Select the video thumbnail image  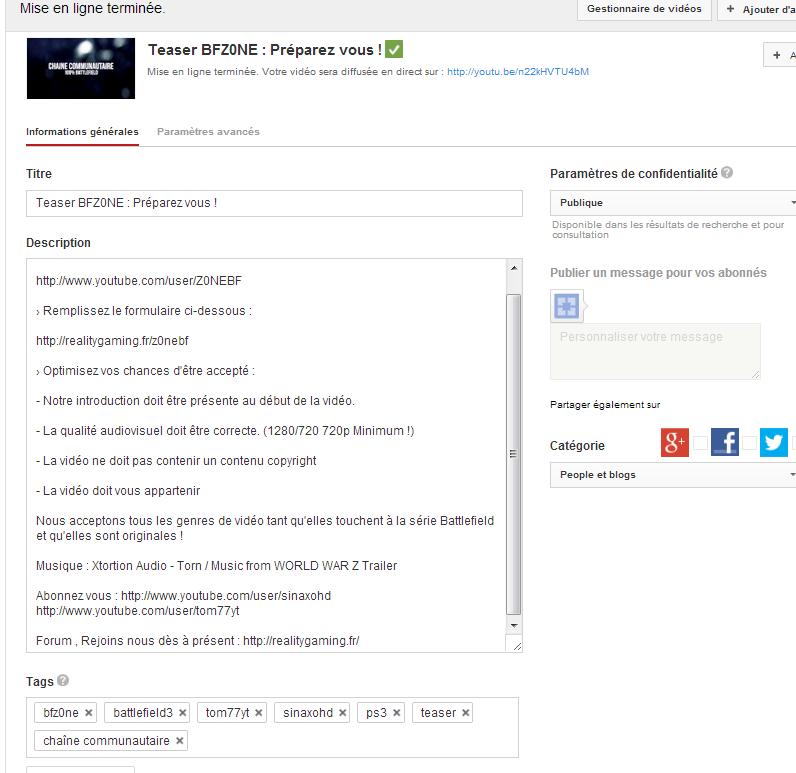[81, 69]
